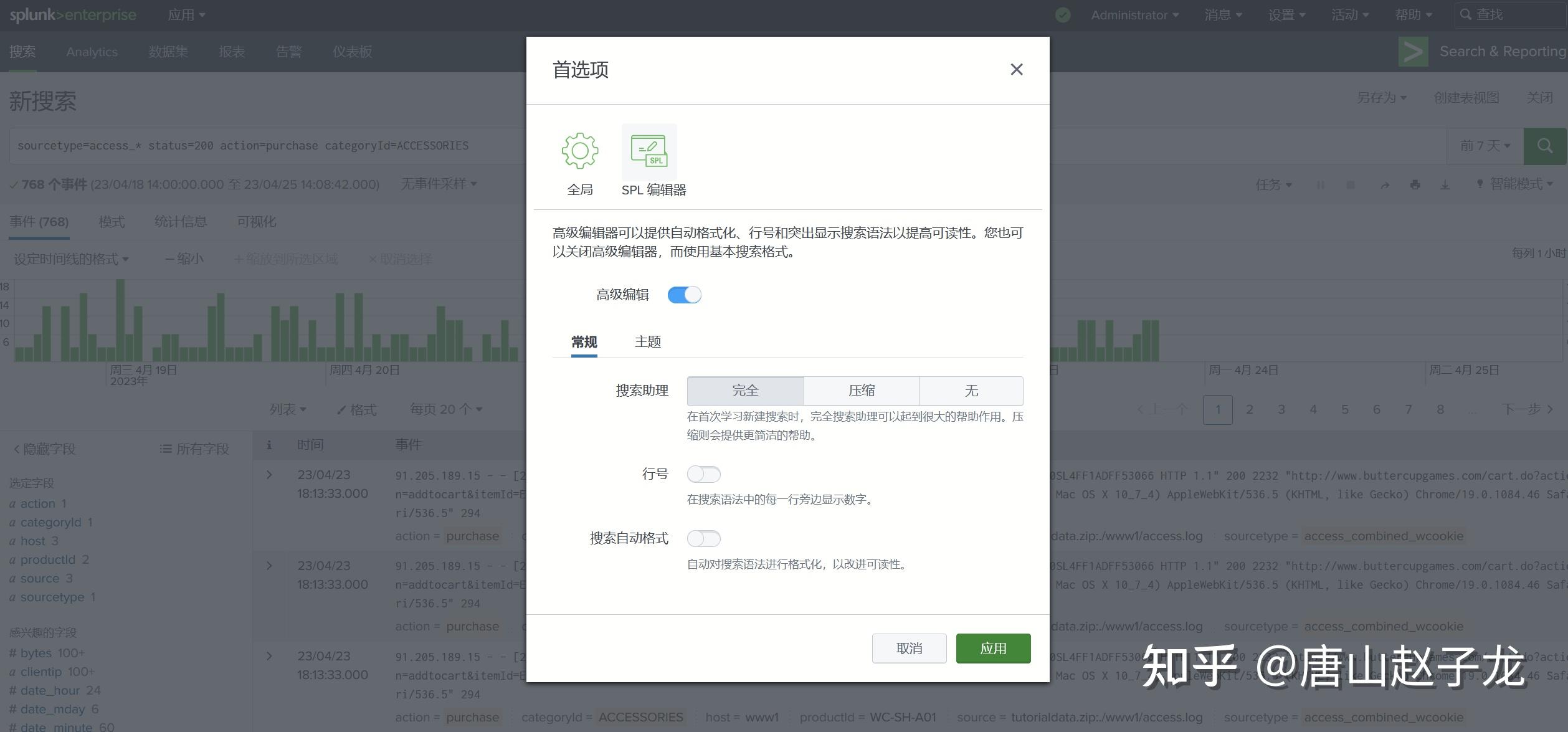Switch to the 主题 tab
The width and height of the screenshot is (1568, 732).
click(647, 342)
